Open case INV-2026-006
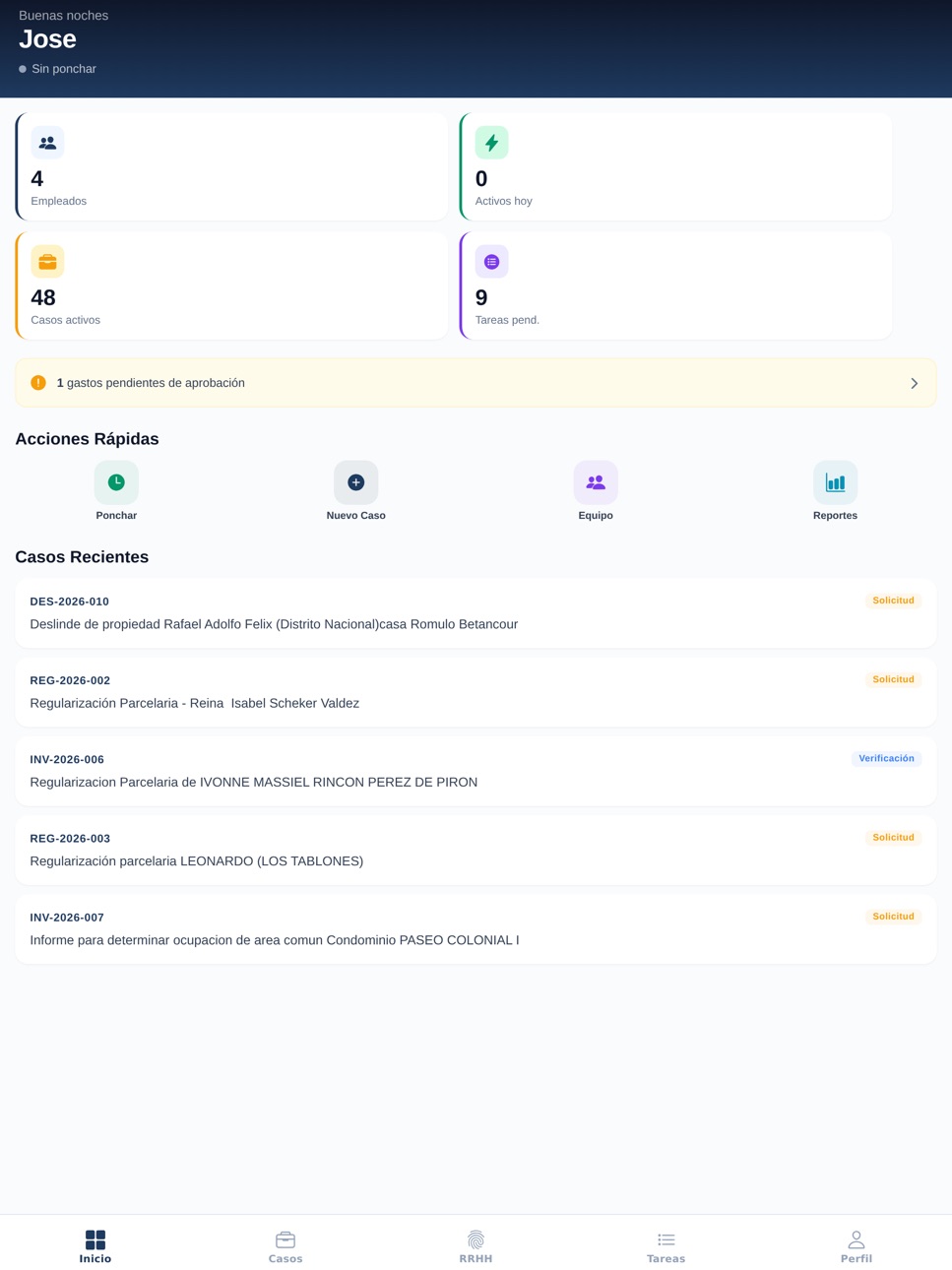952x1270 pixels. [476, 771]
